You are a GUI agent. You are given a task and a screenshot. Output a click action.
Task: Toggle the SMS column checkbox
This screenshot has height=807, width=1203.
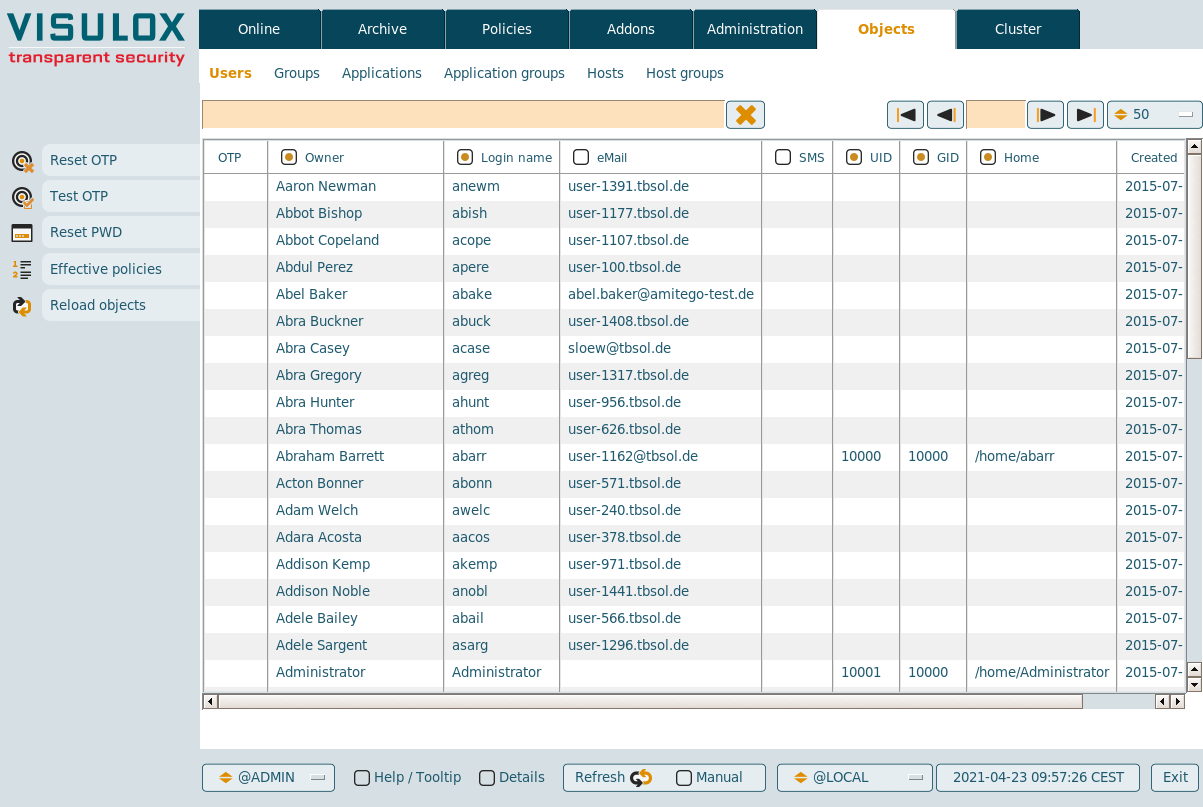coord(783,157)
